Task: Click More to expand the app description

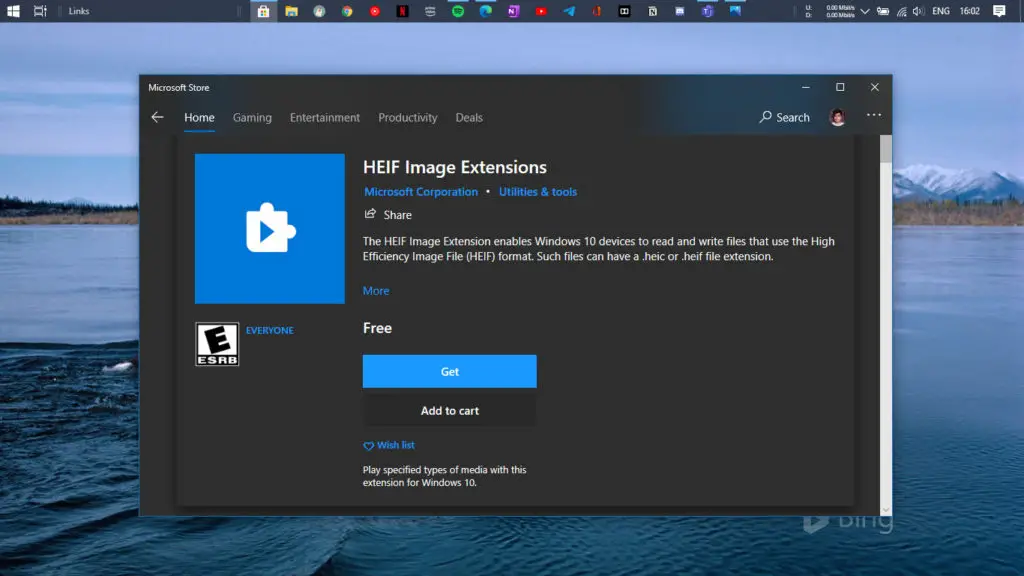Action: 375,290
